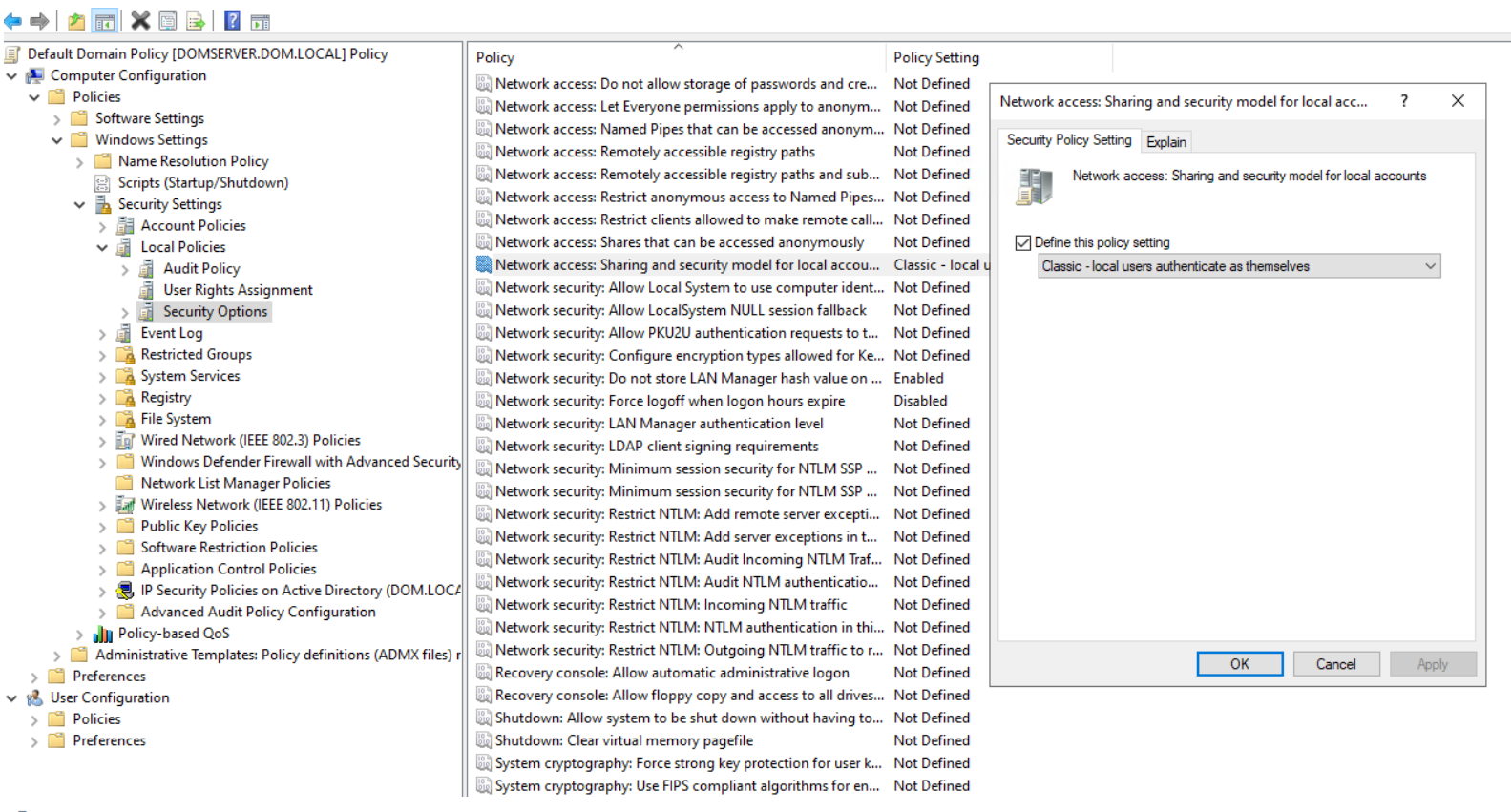This screenshot has height=812, width=1511.
Task: Select Software Restriction Policies node
Action: tap(229, 548)
